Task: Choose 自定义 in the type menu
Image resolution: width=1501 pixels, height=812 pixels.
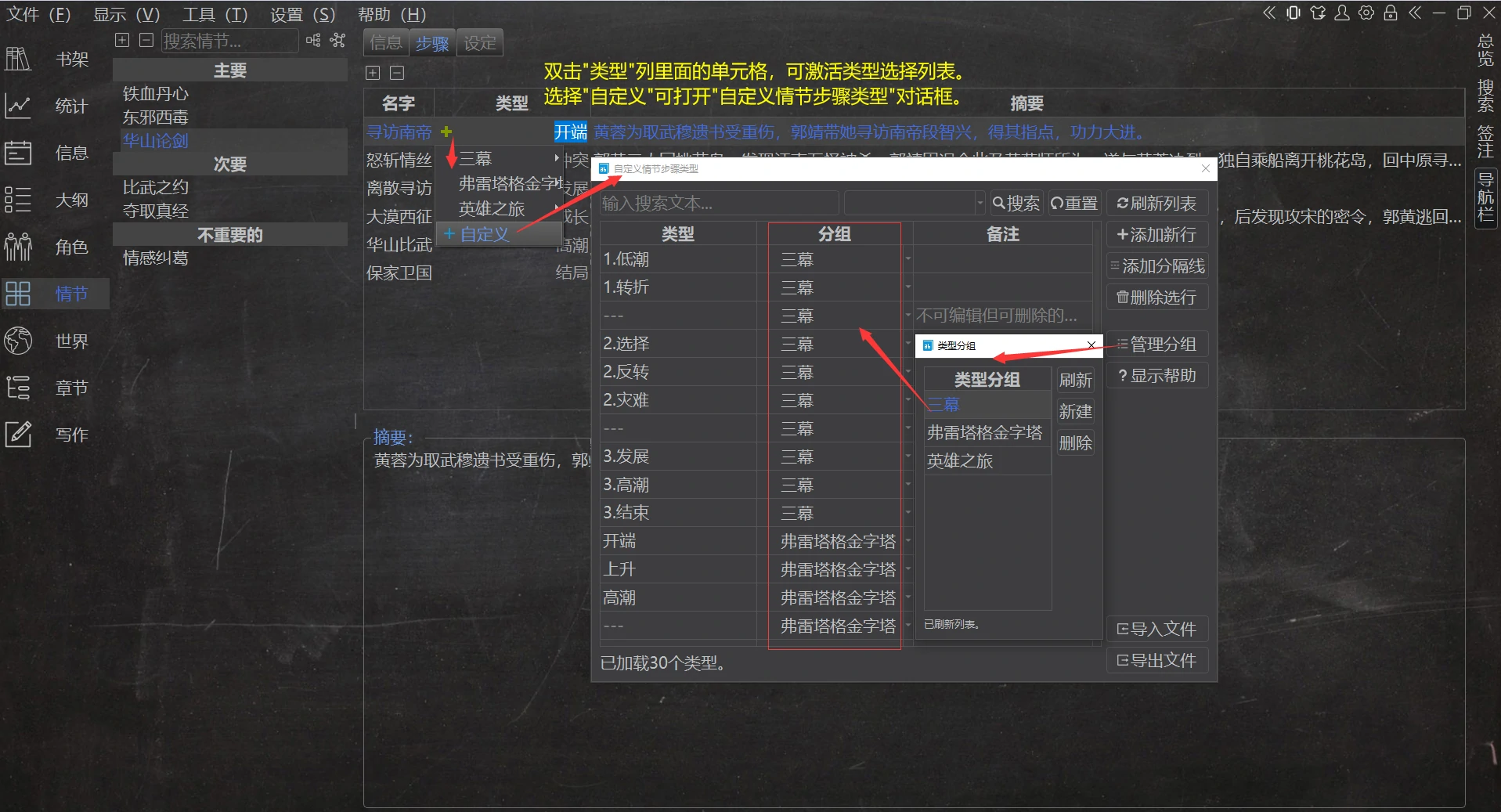Action: [500, 234]
